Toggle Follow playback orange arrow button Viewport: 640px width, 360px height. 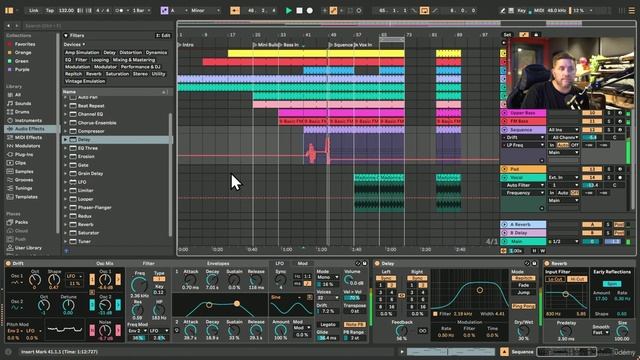(235, 11)
